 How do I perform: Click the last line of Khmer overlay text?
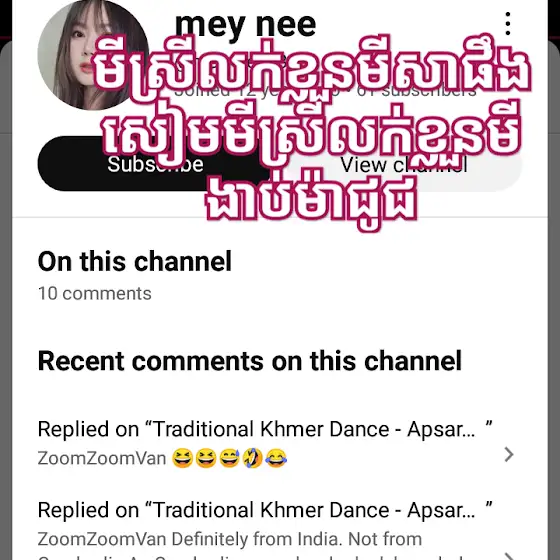click(x=310, y=198)
